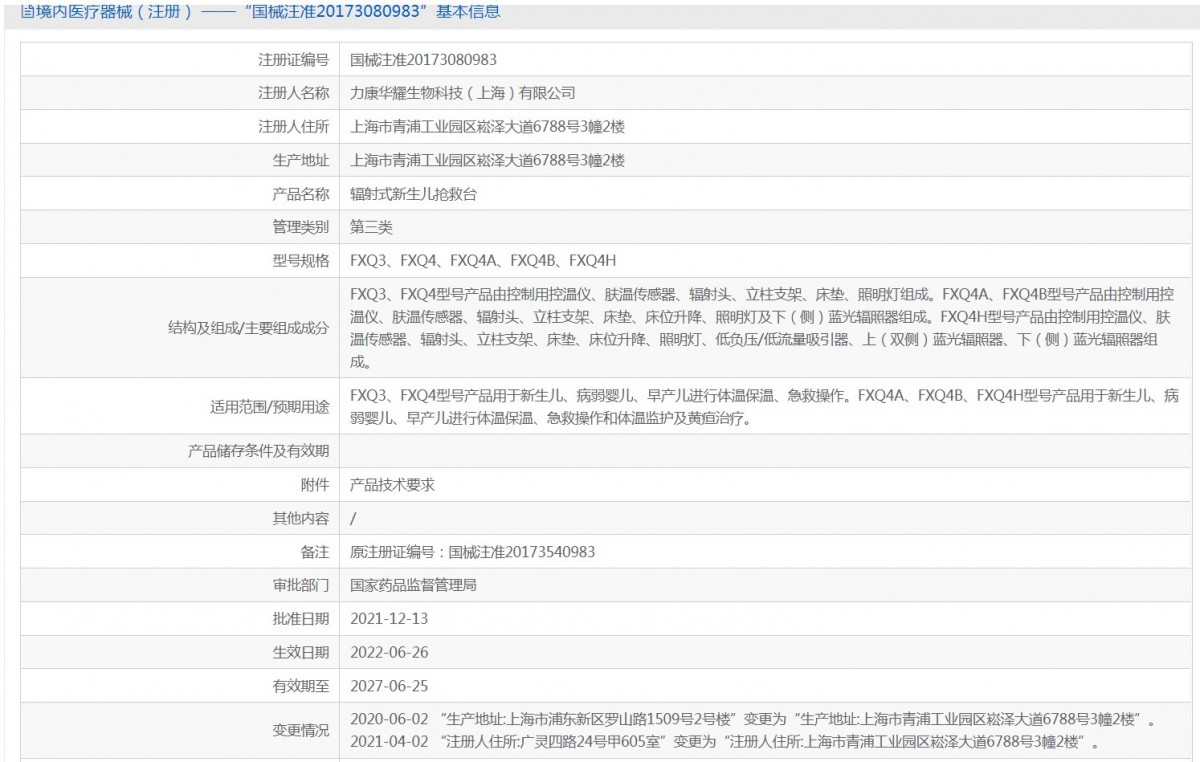1200x762 pixels.
Task: Click the 型号规格 label
Action: coord(300,261)
